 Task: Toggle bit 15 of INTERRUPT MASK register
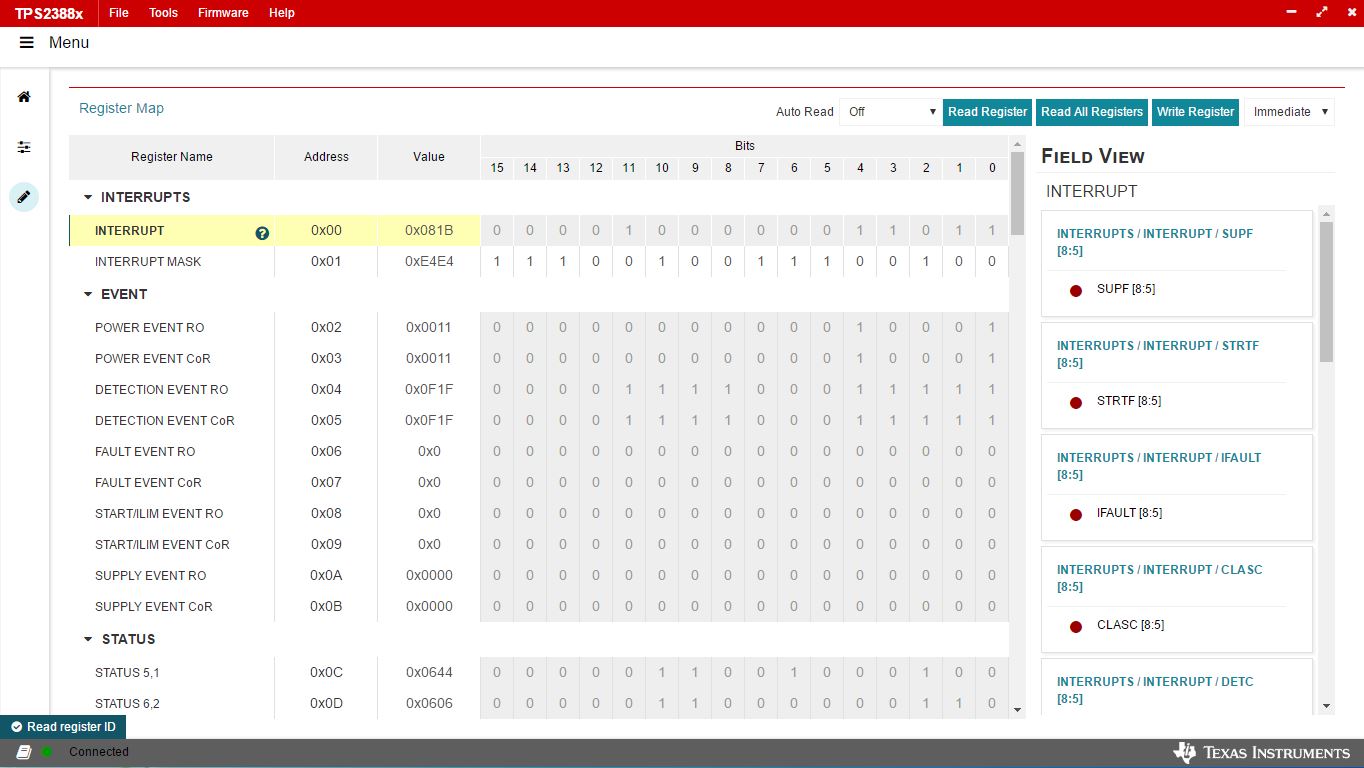[497, 262]
